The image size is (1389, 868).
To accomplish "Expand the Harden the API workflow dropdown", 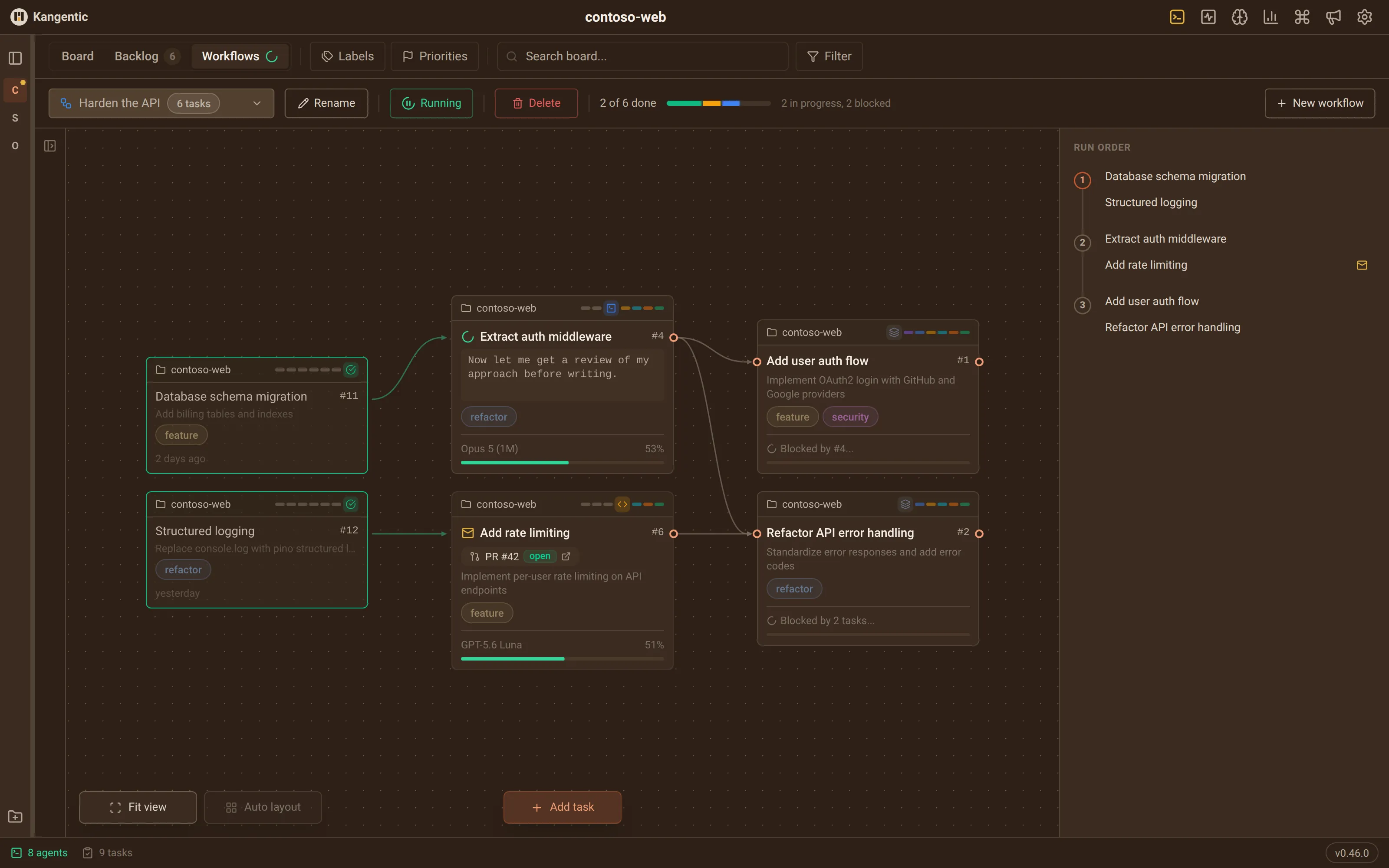I will click(x=161, y=103).
